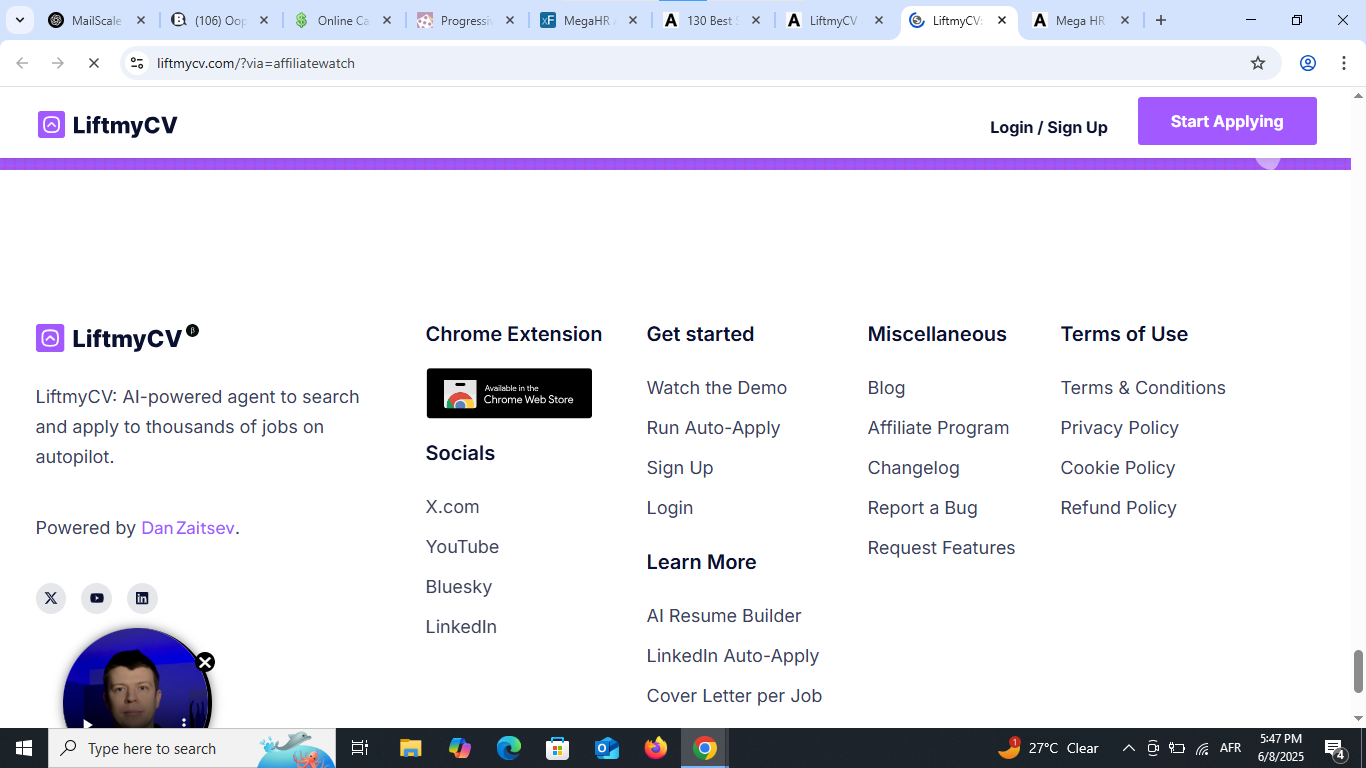1366x768 pixels.
Task: Switch to the 130 Best tab
Action: [x=712, y=20]
